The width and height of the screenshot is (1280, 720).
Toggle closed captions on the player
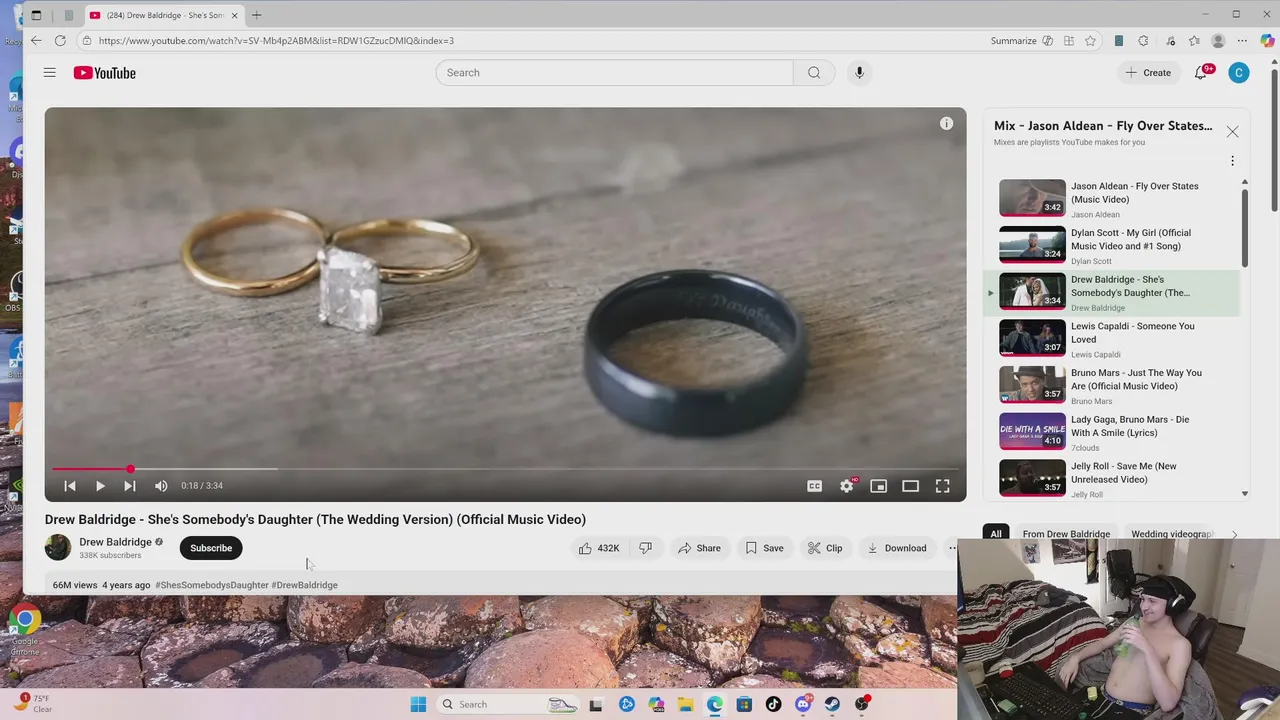click(814, 486)
